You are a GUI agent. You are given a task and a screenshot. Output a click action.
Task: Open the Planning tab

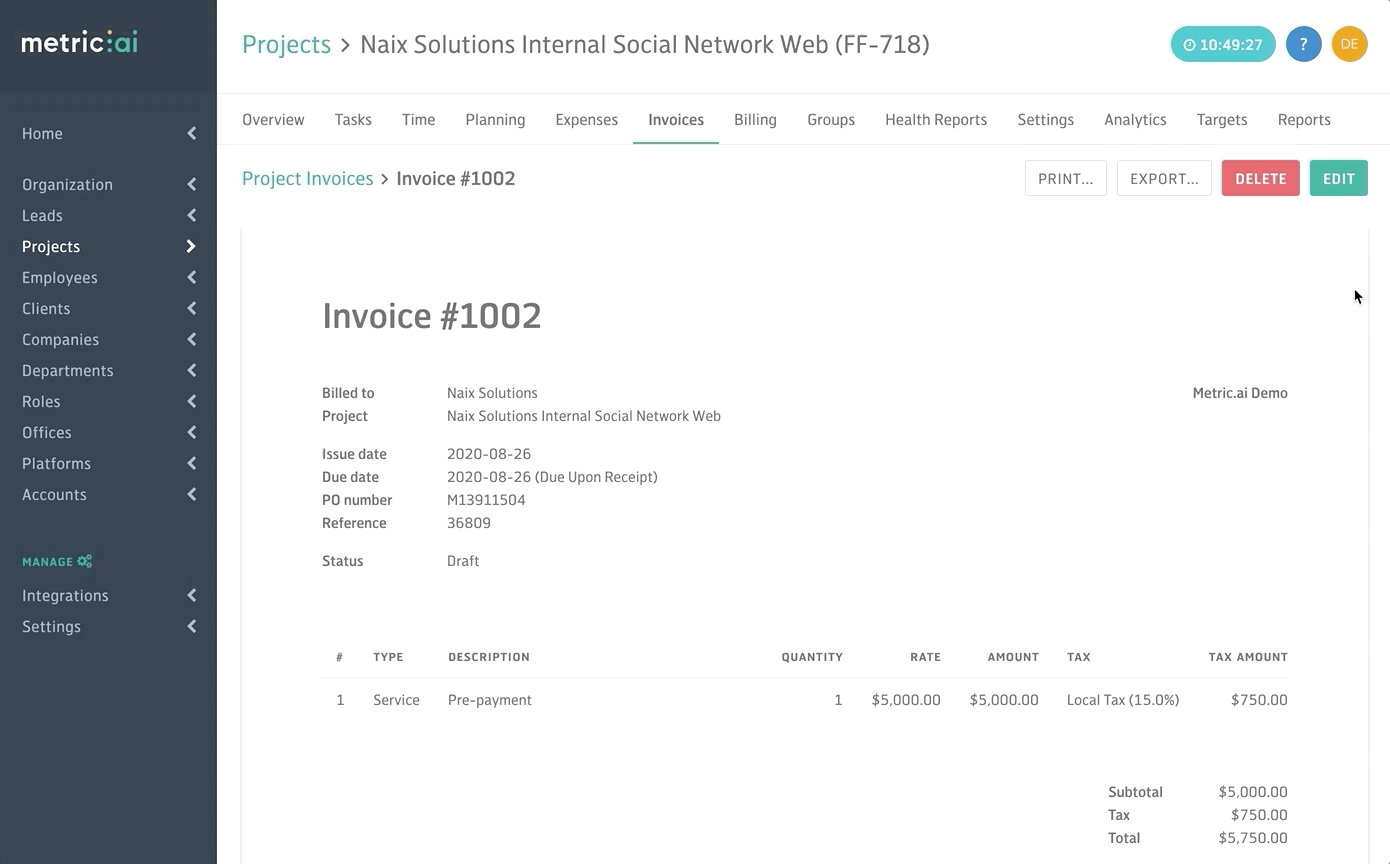tap(495, 119)
